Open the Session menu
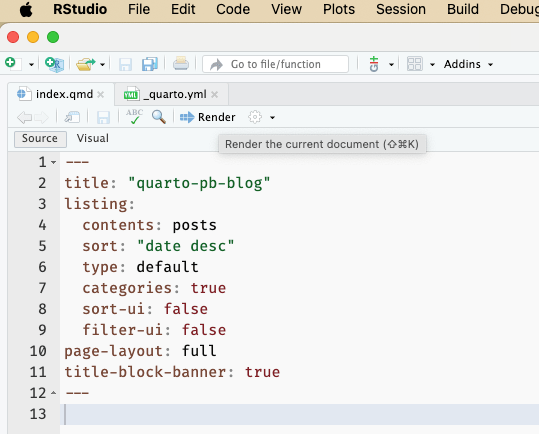The image size is (539, 434). tap(400, 9)
